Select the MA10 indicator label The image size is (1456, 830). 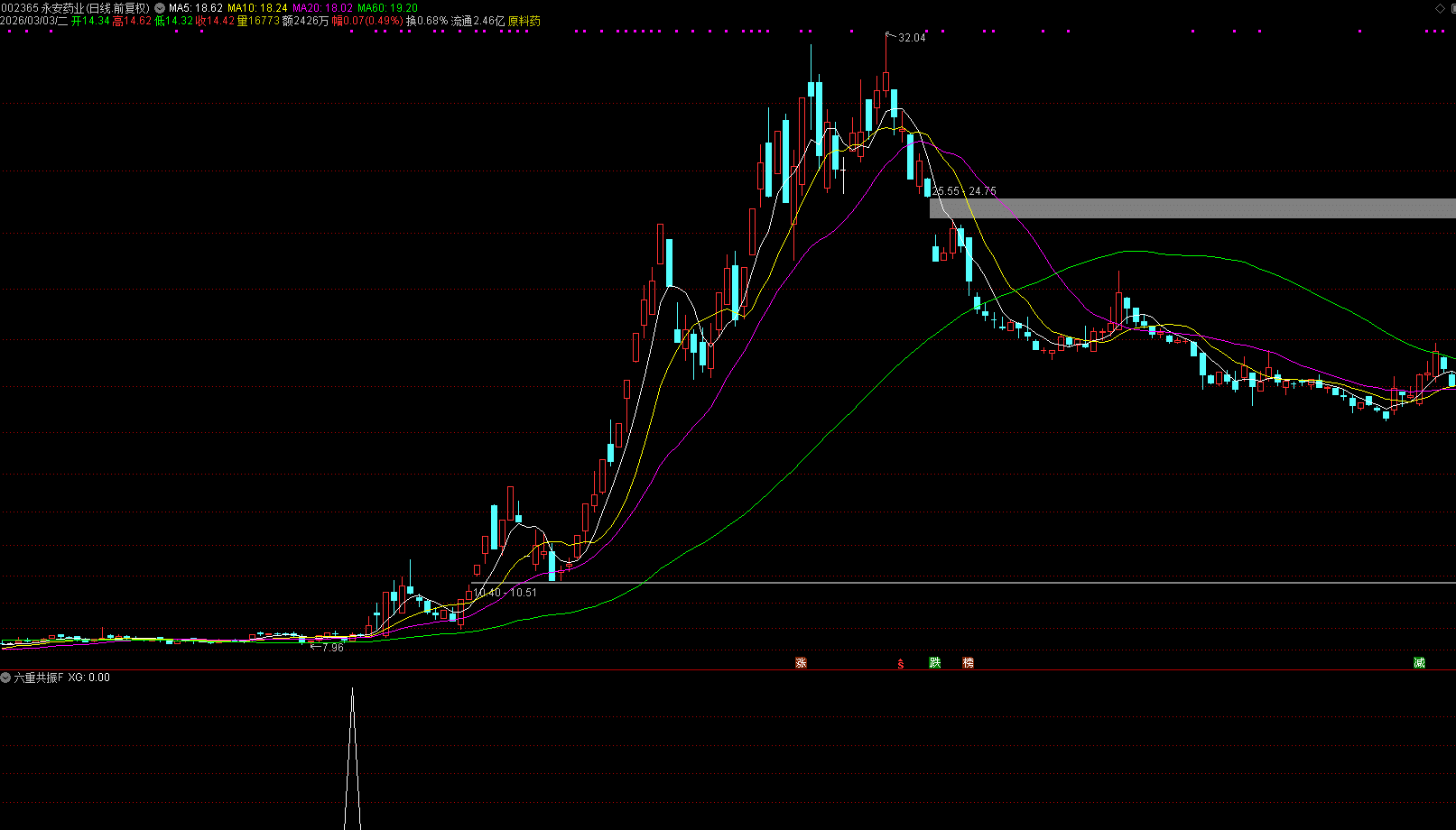257,8
